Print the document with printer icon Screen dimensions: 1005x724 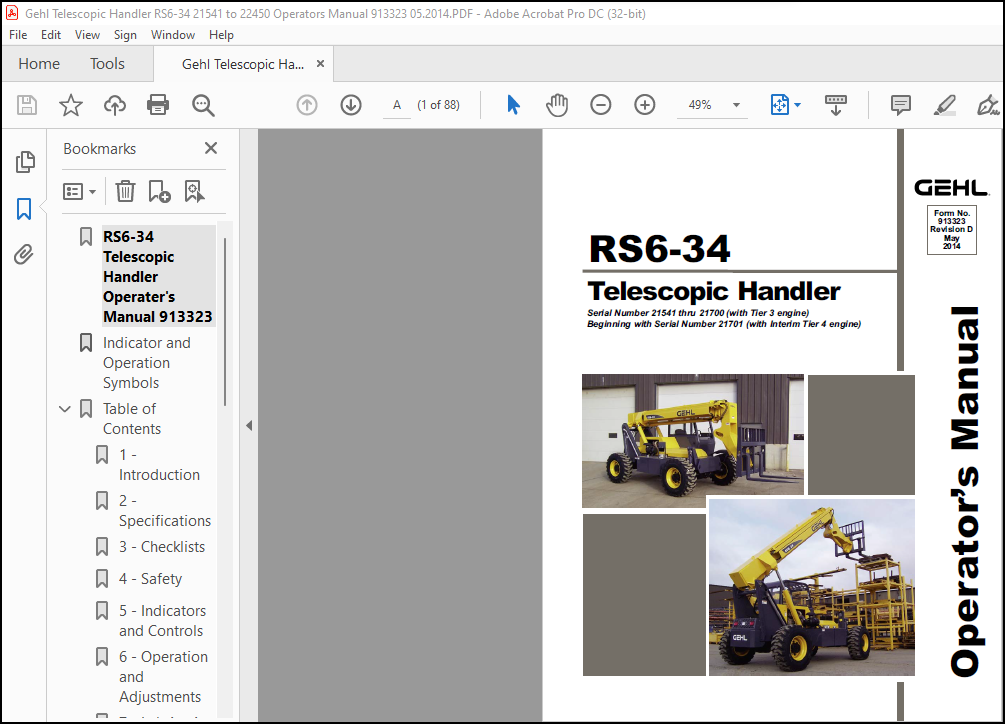[x=158, y=105]
